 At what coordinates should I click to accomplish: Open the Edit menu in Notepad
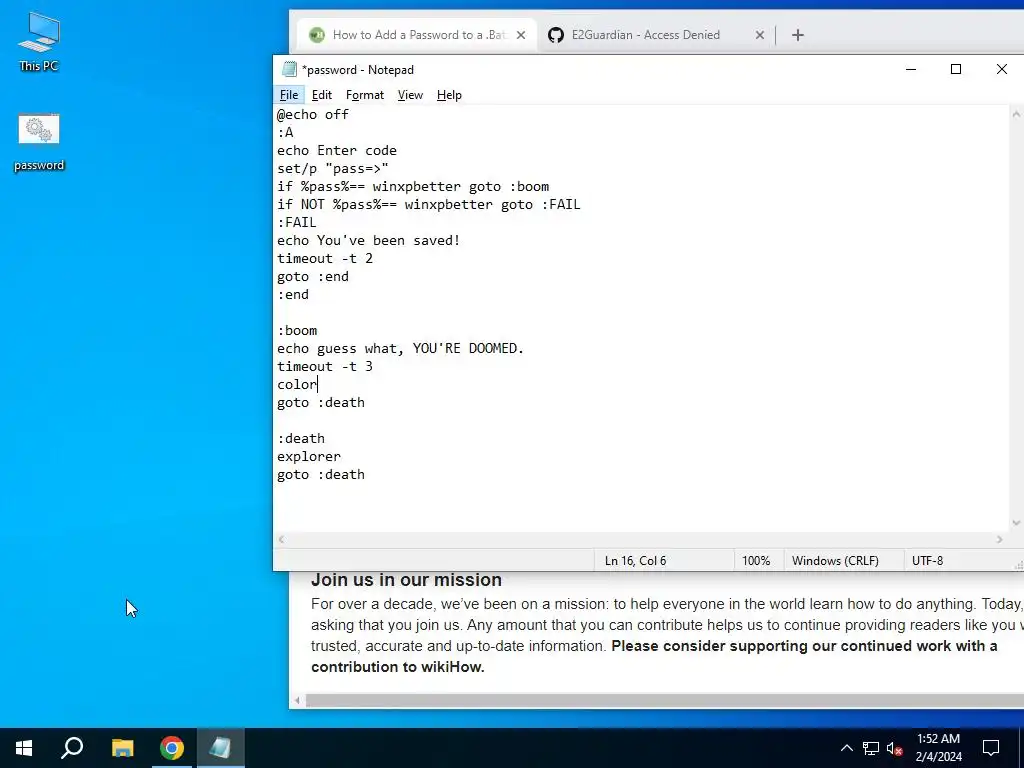[x=321, y=95]
